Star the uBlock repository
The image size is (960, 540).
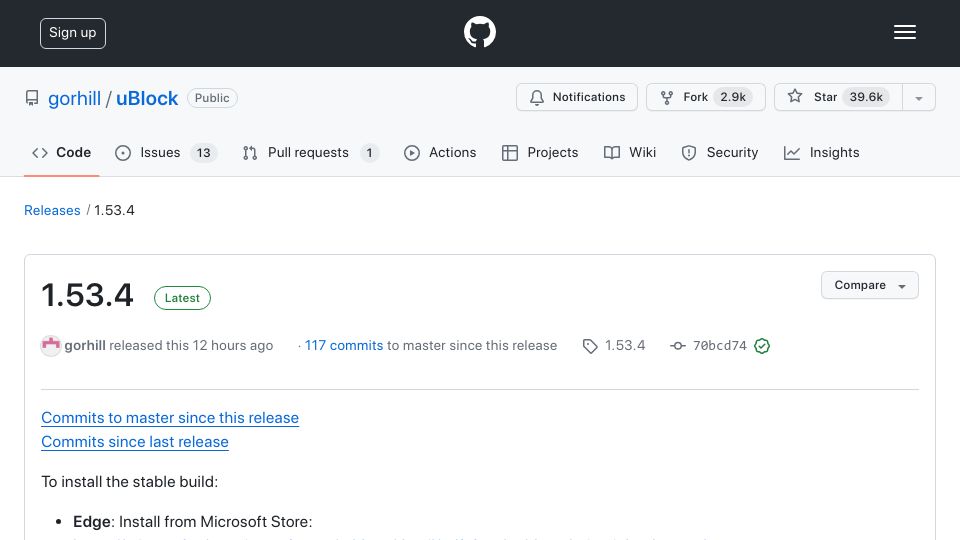coord(838,97)
